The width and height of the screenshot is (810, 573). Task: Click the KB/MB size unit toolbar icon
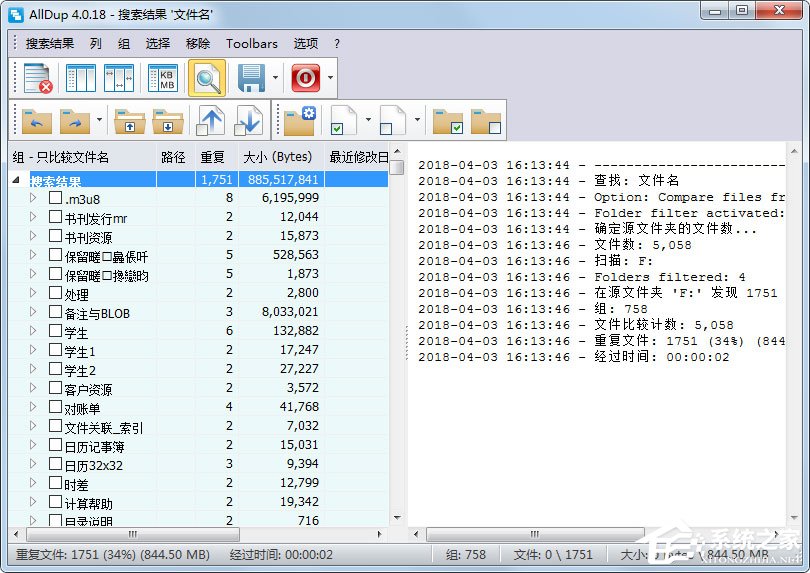pyautogui.click(x=162, y=78)
